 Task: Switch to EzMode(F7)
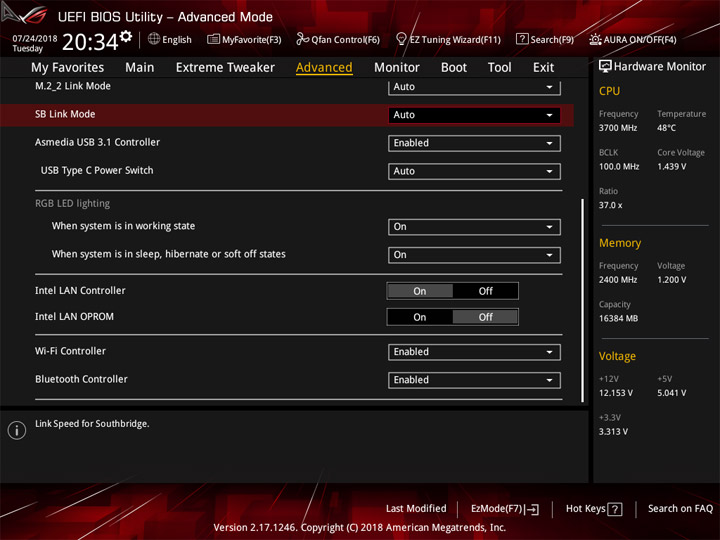coord(505,509)
